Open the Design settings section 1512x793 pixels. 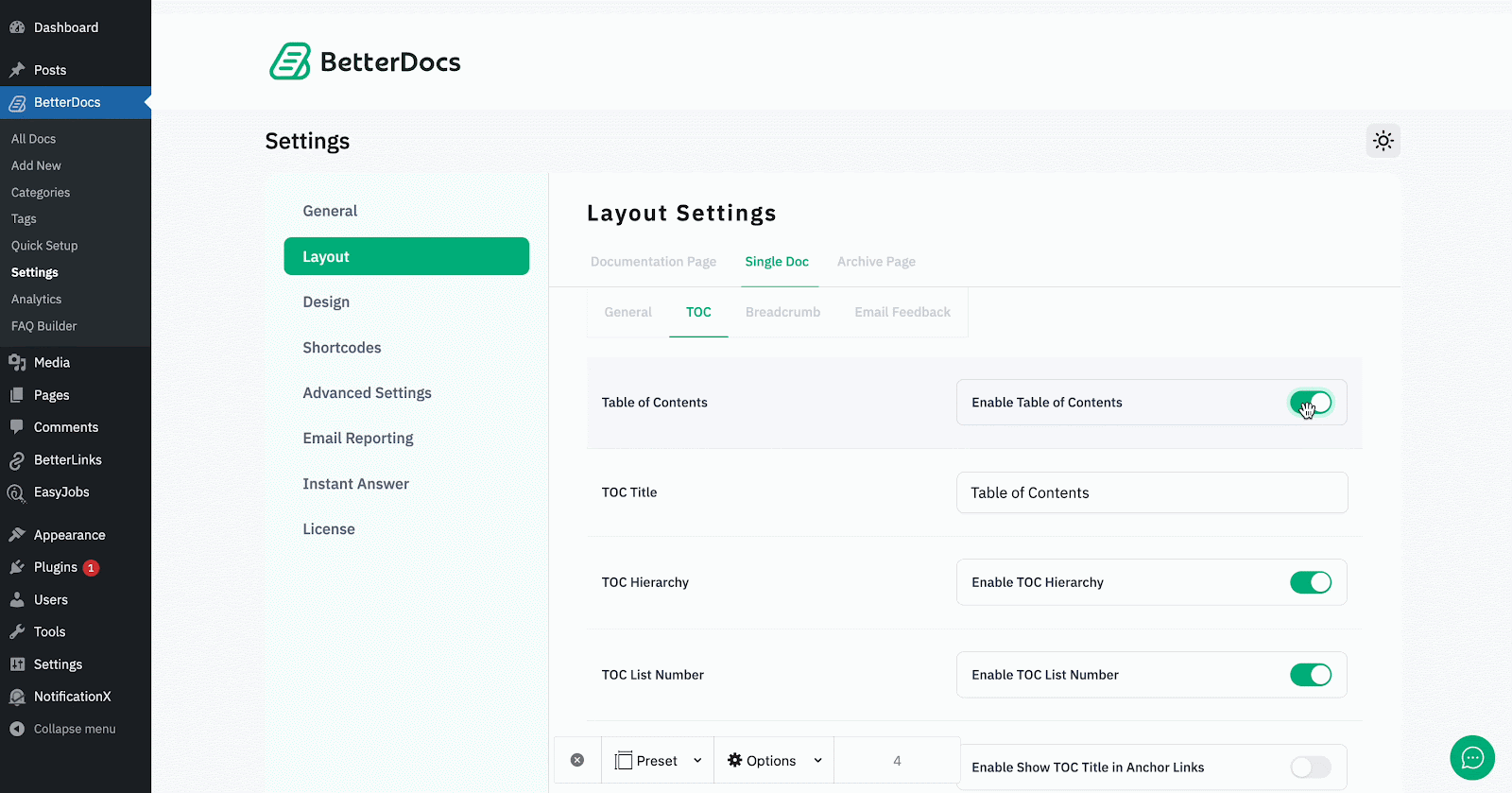pyautogui.click(x=326, y=302)
